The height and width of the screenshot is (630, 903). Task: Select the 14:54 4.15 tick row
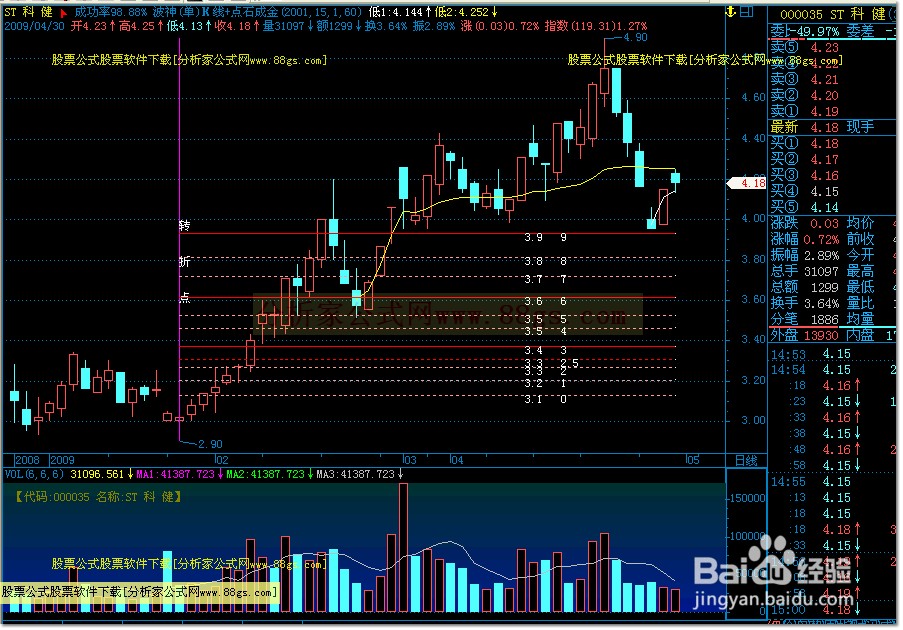(x=833, y=370)
